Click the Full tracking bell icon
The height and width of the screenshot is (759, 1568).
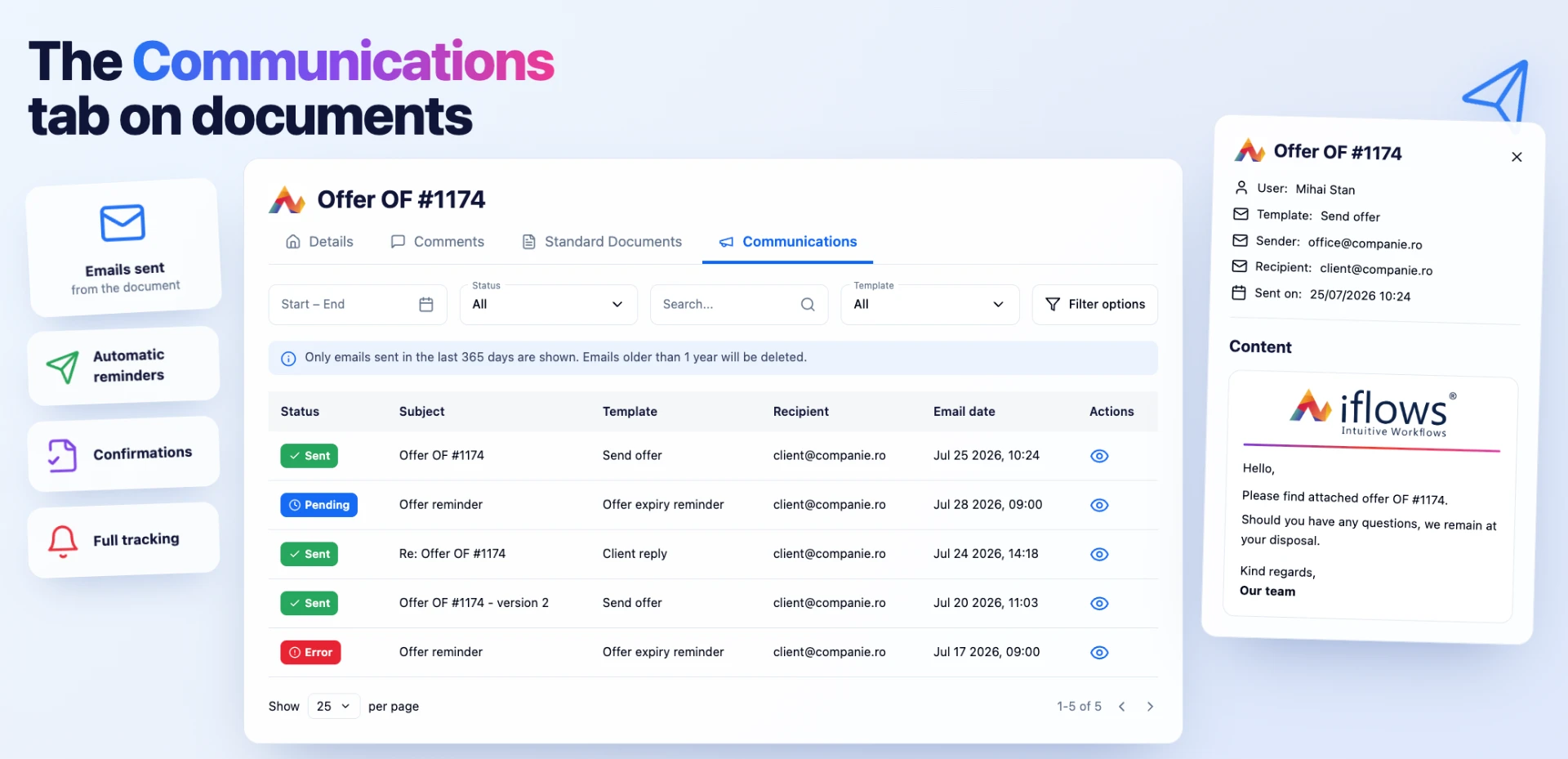(x=63, y=542)
